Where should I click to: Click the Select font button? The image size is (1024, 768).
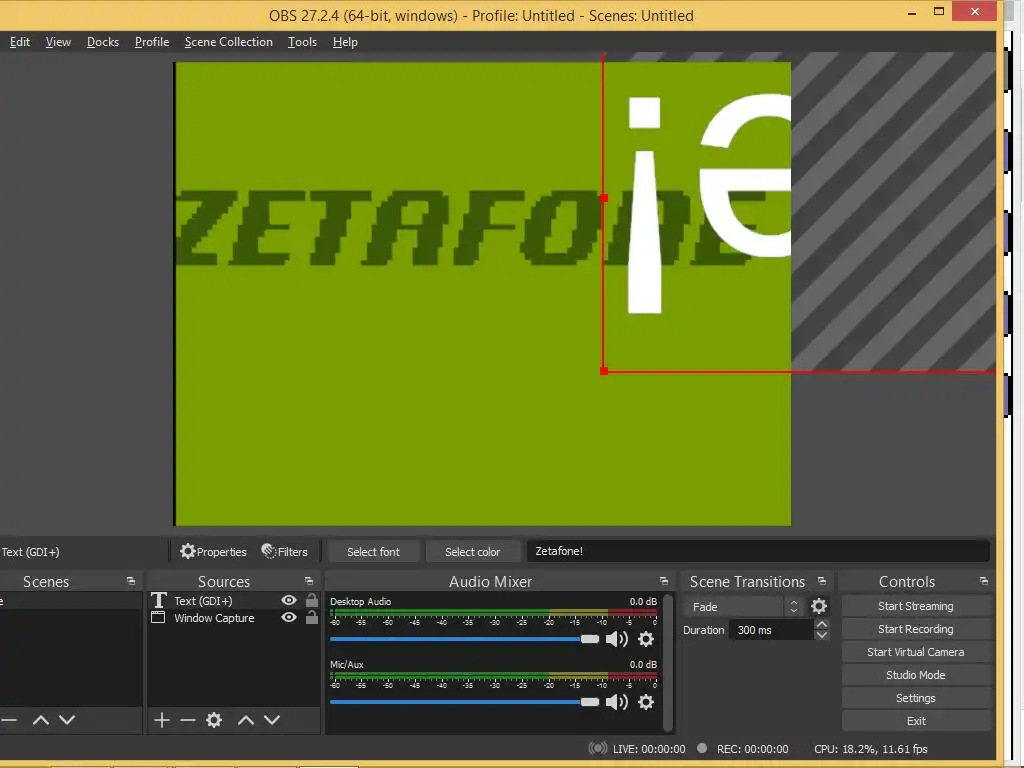[374, 552]
